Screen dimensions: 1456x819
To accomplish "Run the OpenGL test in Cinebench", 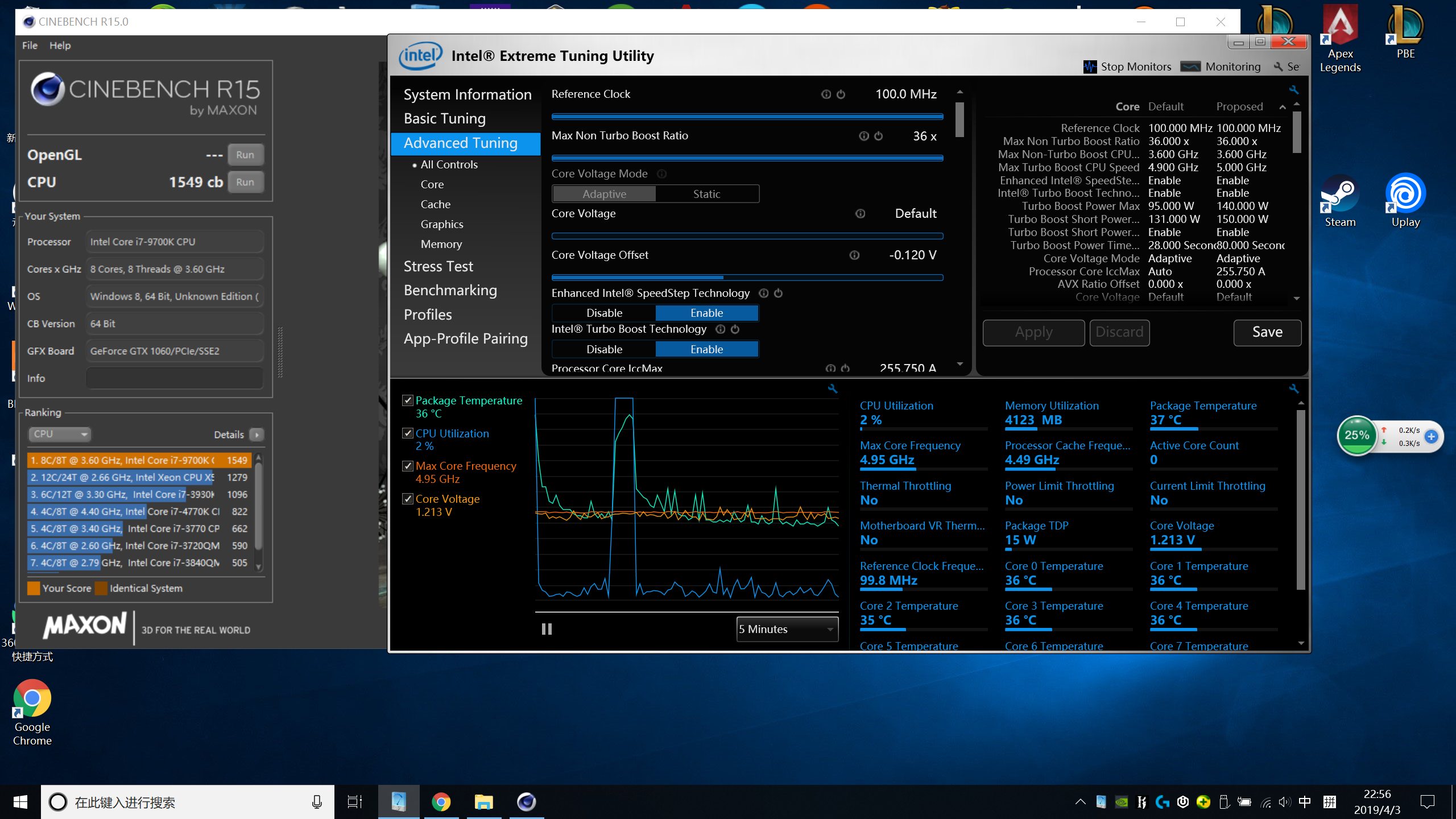I will (245, 155).
